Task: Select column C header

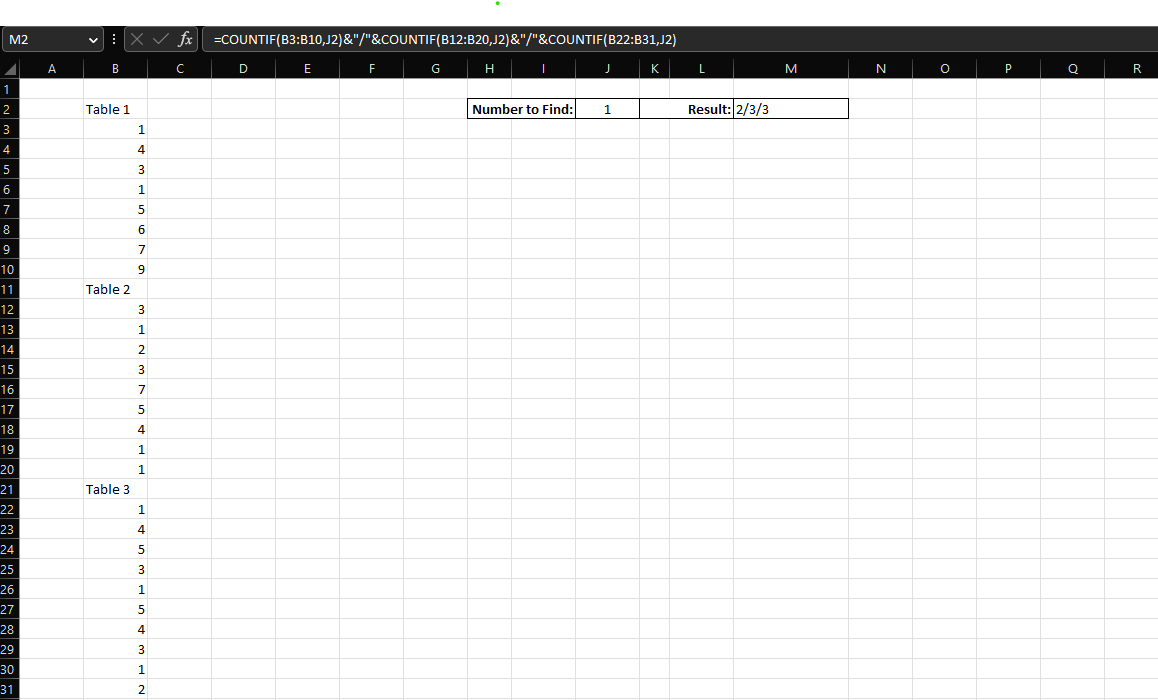Action: 179,69
